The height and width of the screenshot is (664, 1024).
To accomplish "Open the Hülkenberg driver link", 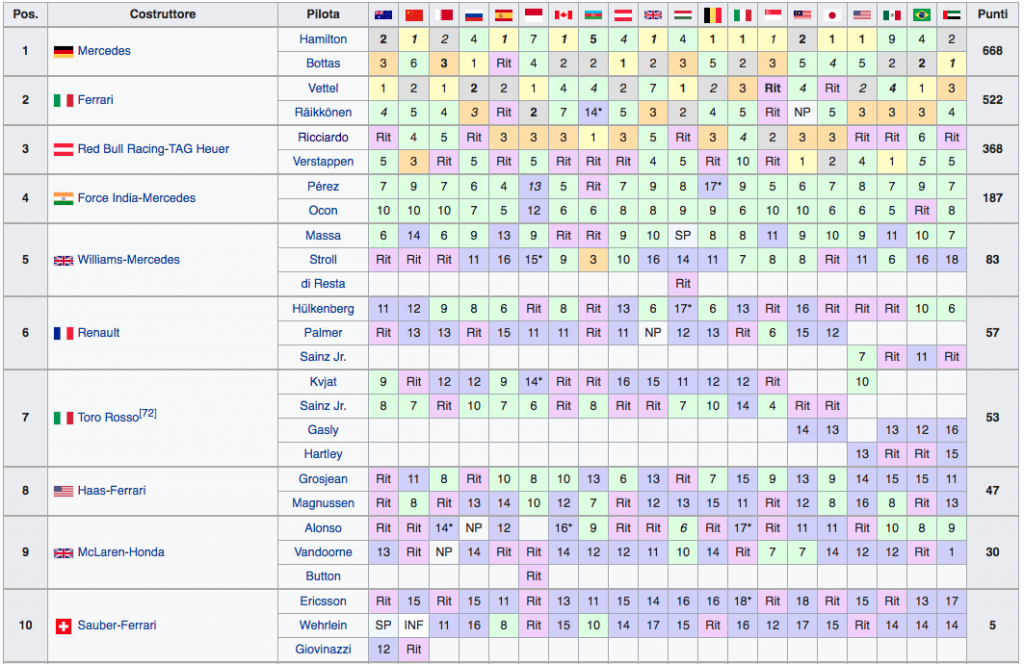I will [x=323, y=308].
